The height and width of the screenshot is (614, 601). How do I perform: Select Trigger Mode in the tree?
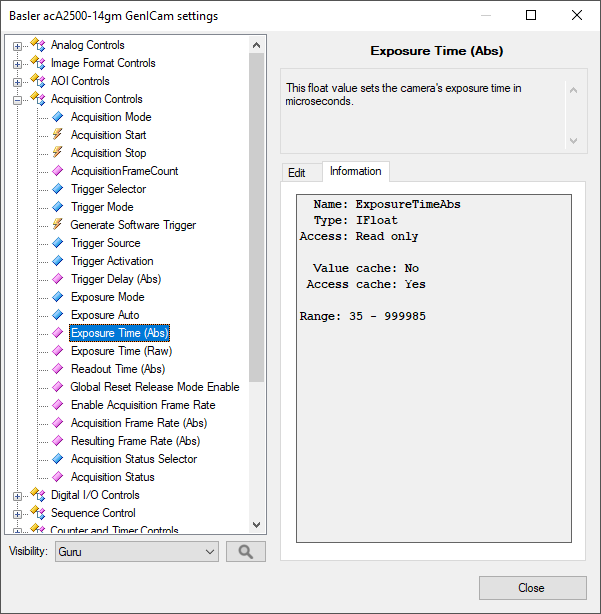coord(102,207)
